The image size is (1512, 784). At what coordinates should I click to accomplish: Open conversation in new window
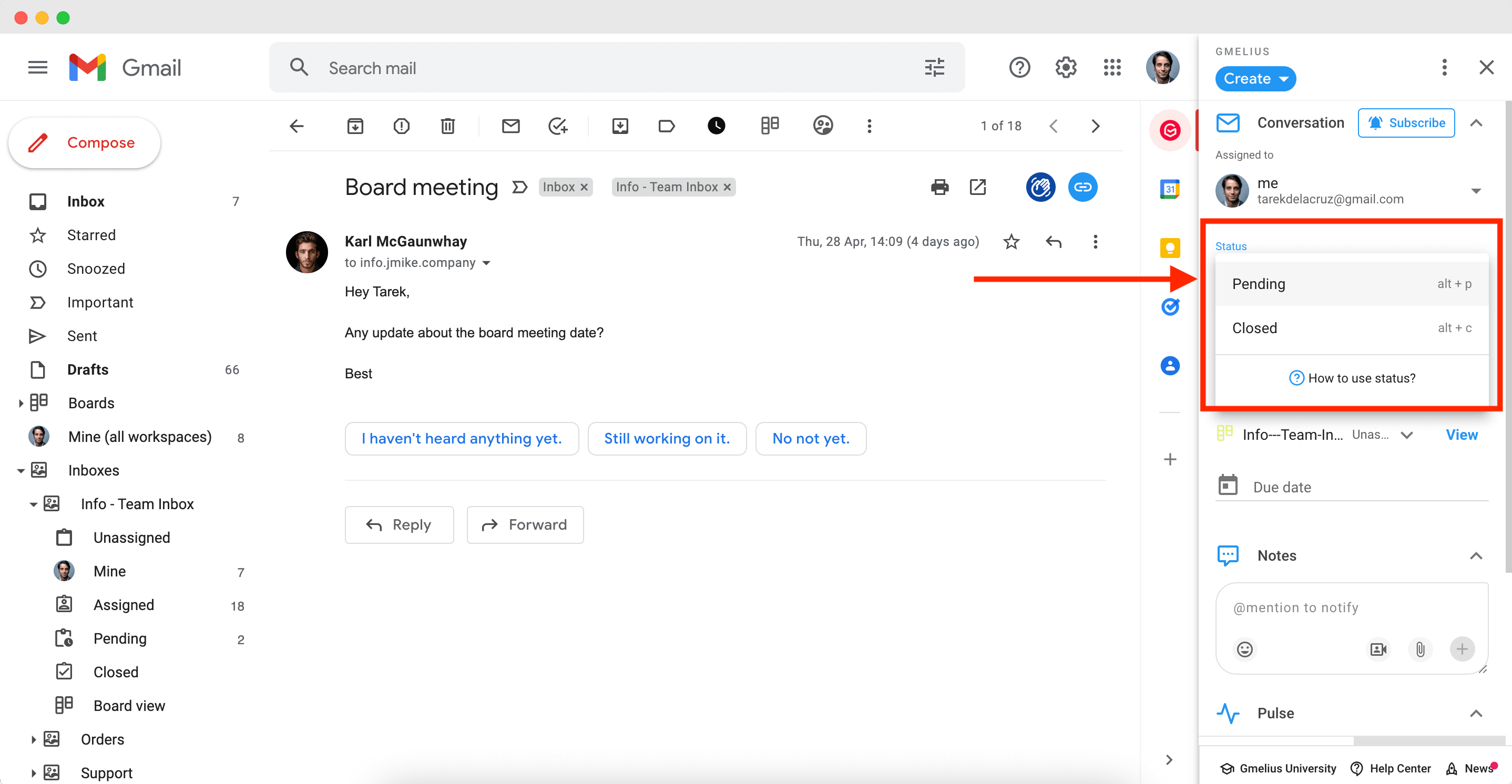[x=978, y=187]
